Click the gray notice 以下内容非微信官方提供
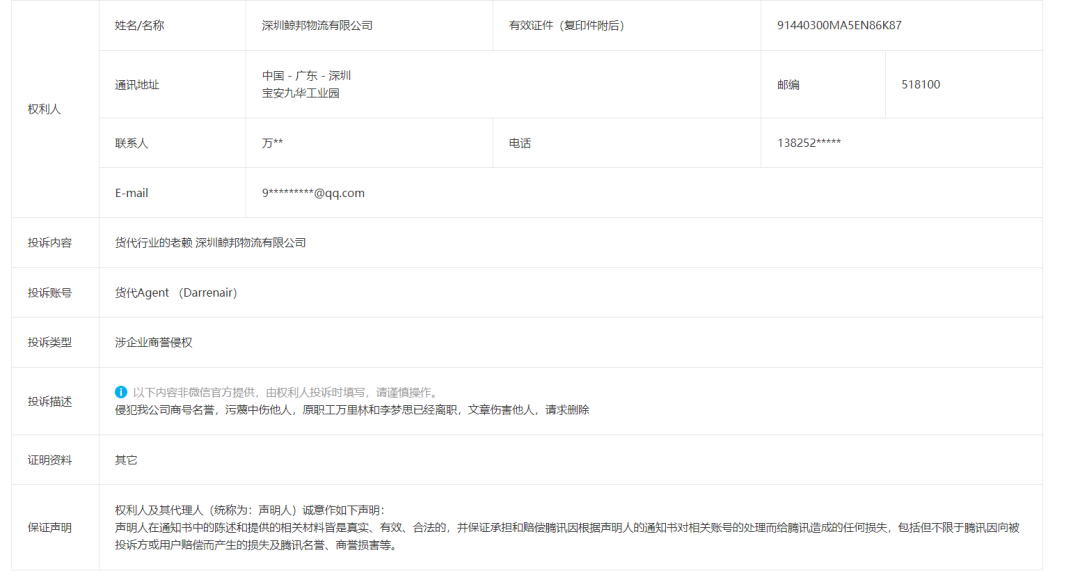 285,393
